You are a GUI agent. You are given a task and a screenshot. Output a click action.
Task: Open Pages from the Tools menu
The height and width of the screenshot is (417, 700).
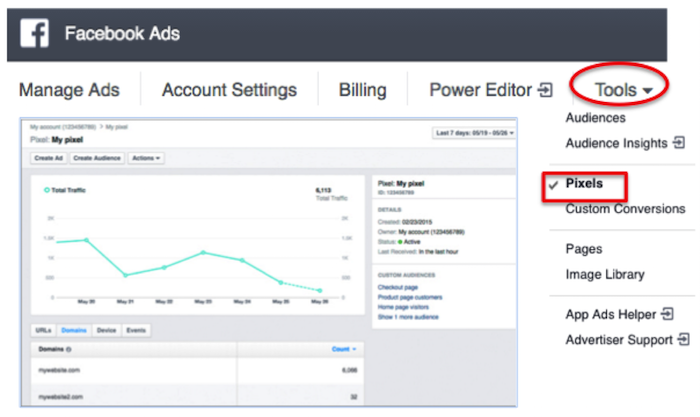point(584,249)
